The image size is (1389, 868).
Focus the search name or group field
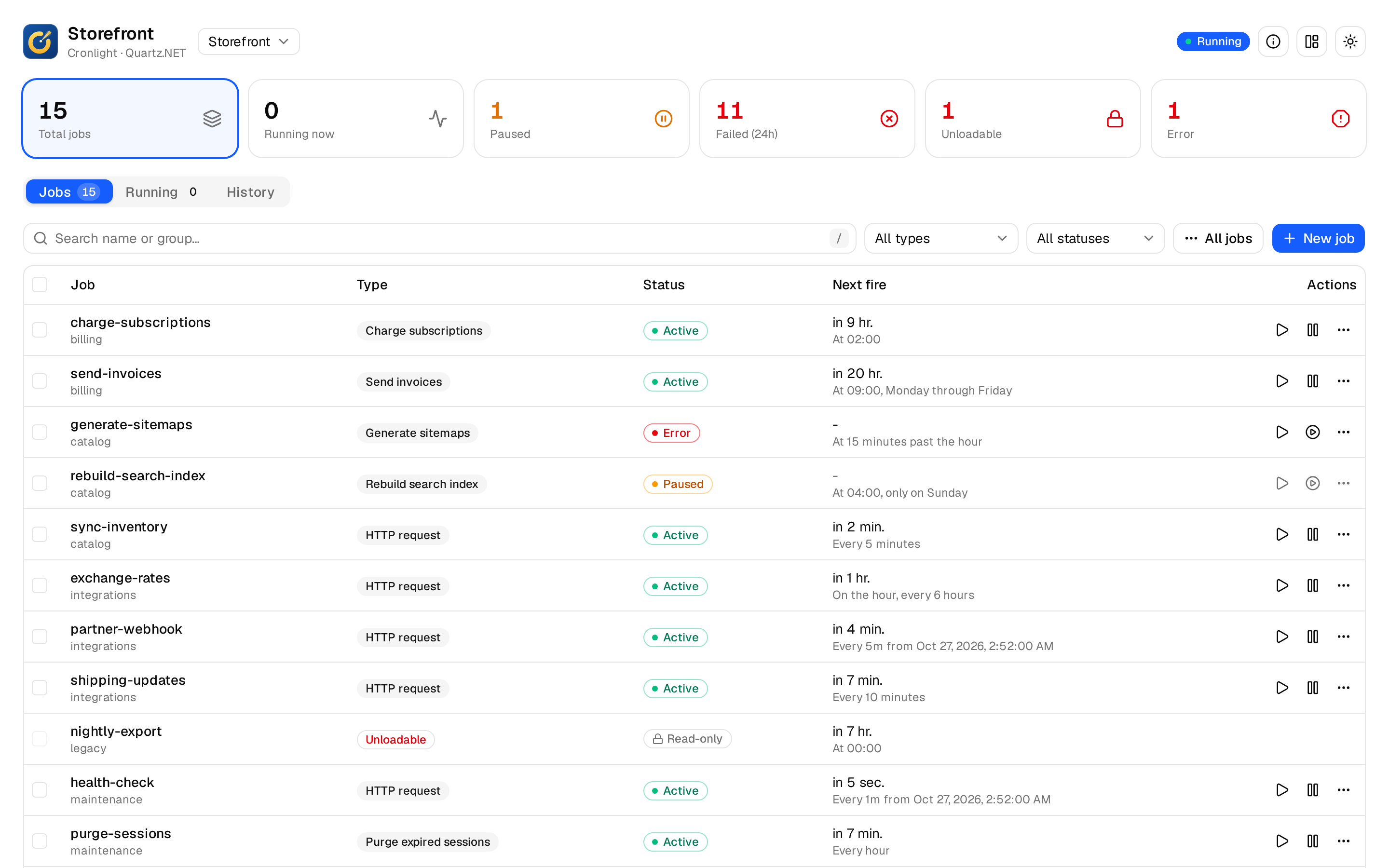click(x=439, y=238)
